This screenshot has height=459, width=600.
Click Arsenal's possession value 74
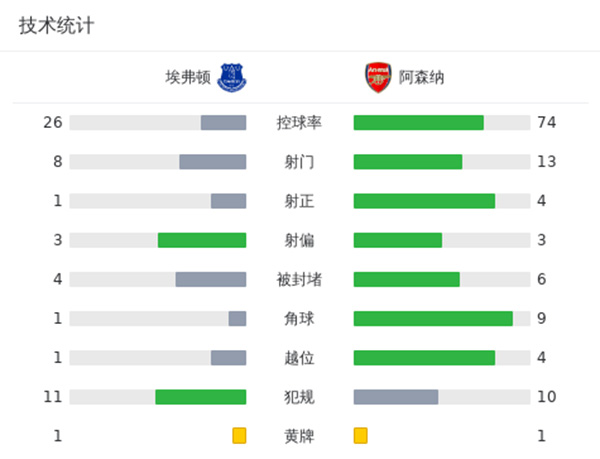click(x=546, y=123)
